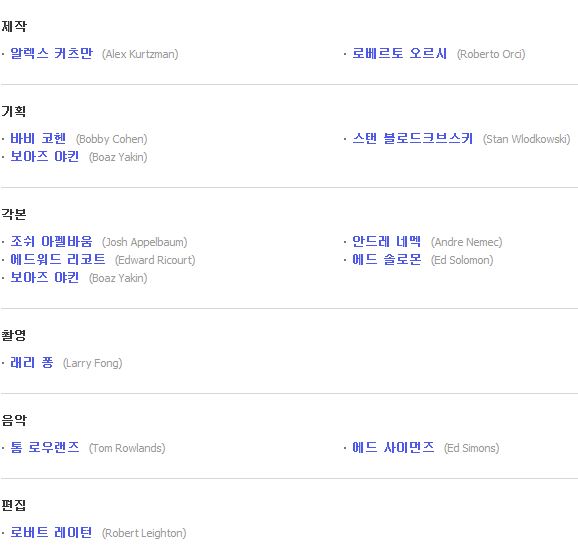Open producer link 로베르토 오르시

click(400, 53)
